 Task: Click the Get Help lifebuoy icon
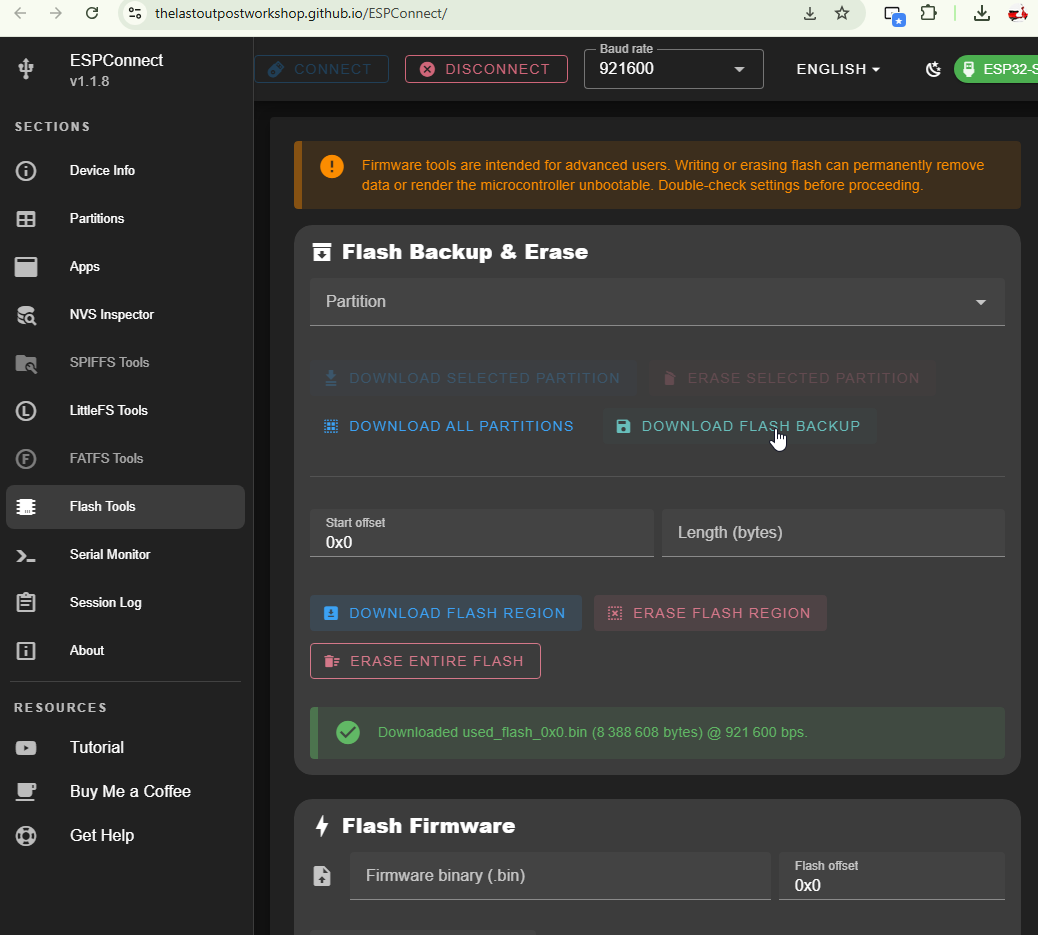(x=26, y=836)
